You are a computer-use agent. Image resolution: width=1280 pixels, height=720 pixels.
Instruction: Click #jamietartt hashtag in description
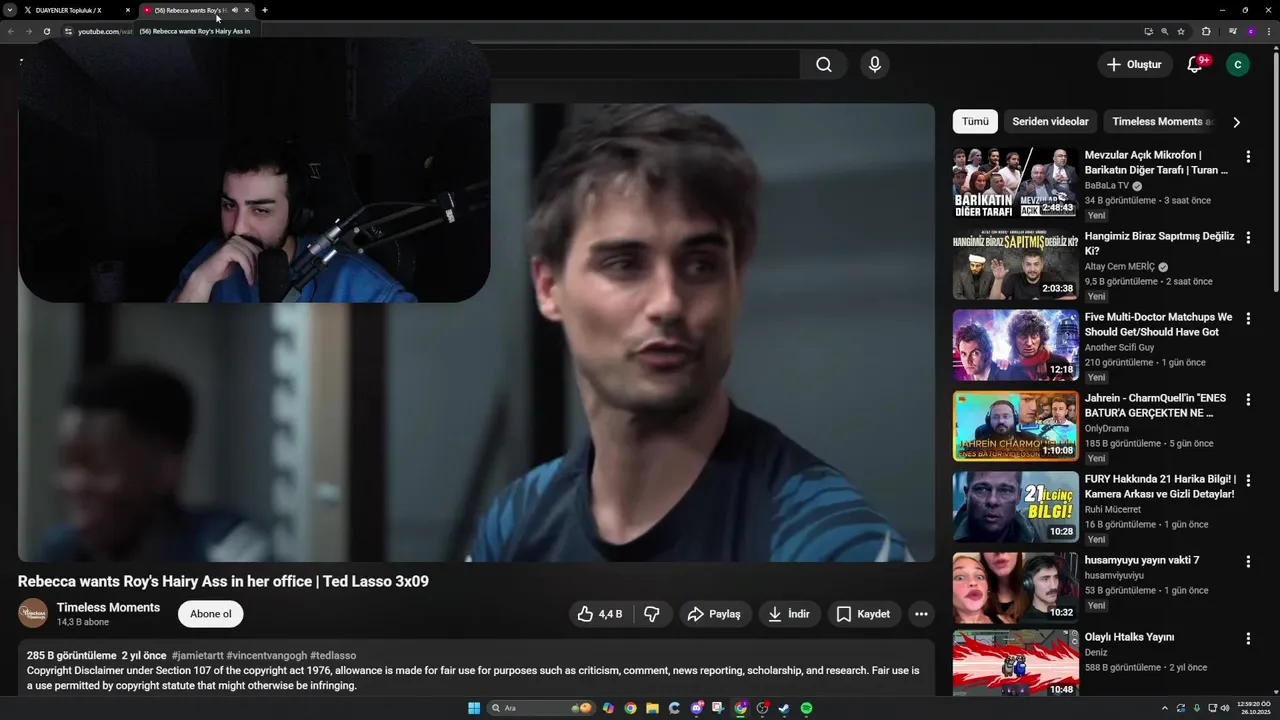point(197,656)
